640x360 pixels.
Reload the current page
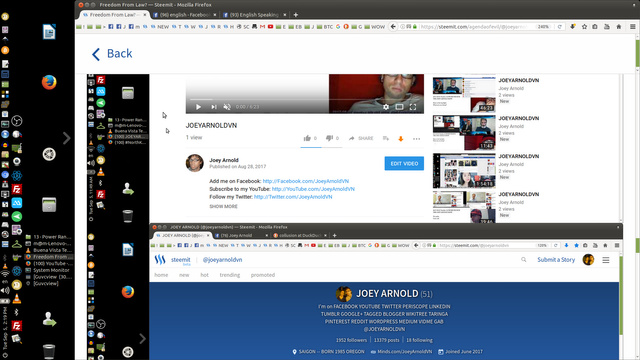(x=560, y=27)
